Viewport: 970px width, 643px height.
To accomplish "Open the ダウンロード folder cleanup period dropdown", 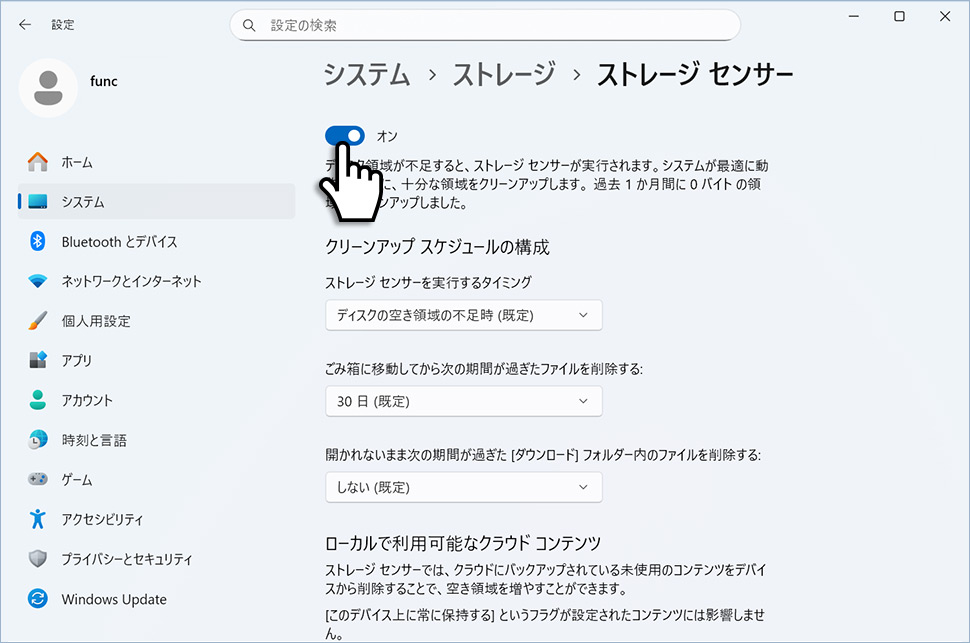I will (x=463, y=486).
